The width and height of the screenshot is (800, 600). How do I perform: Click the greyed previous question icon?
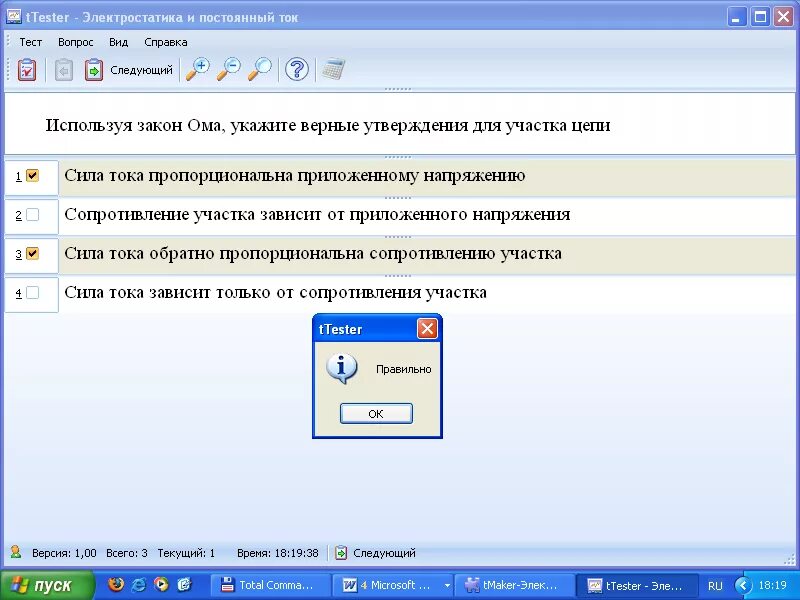pos(63,70)
